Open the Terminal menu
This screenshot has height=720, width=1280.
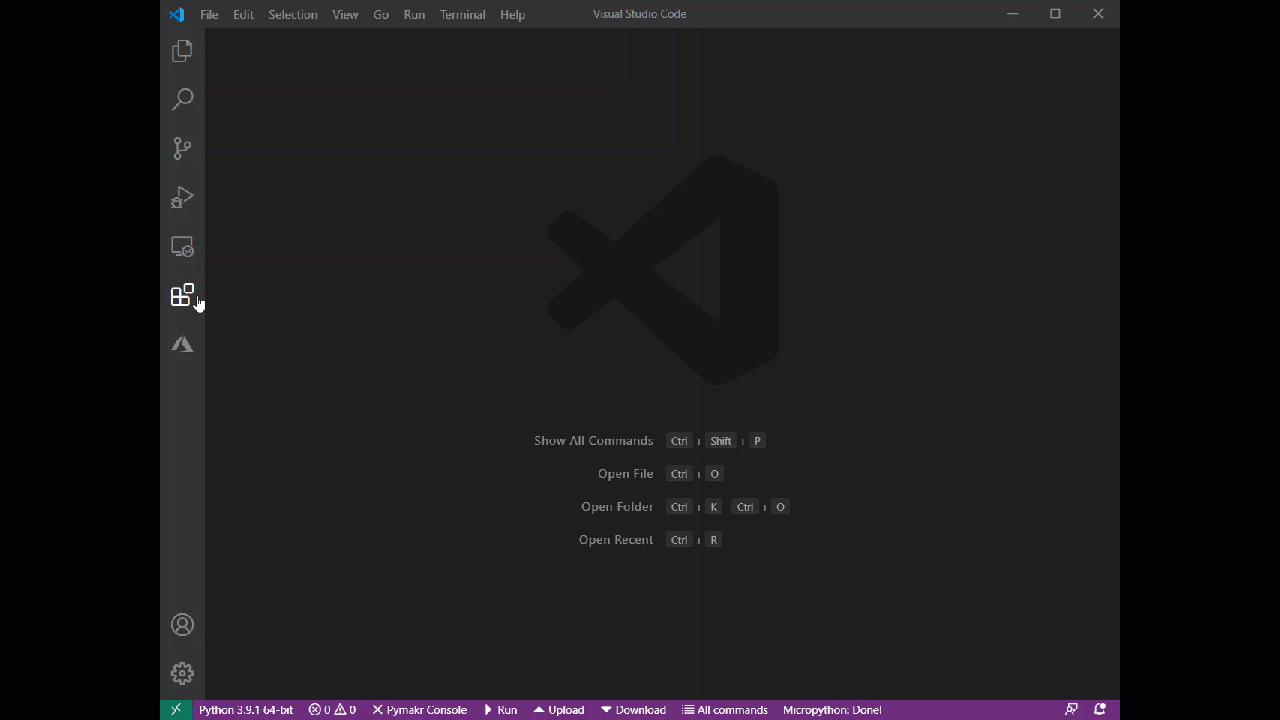click(x=463, y=15)
